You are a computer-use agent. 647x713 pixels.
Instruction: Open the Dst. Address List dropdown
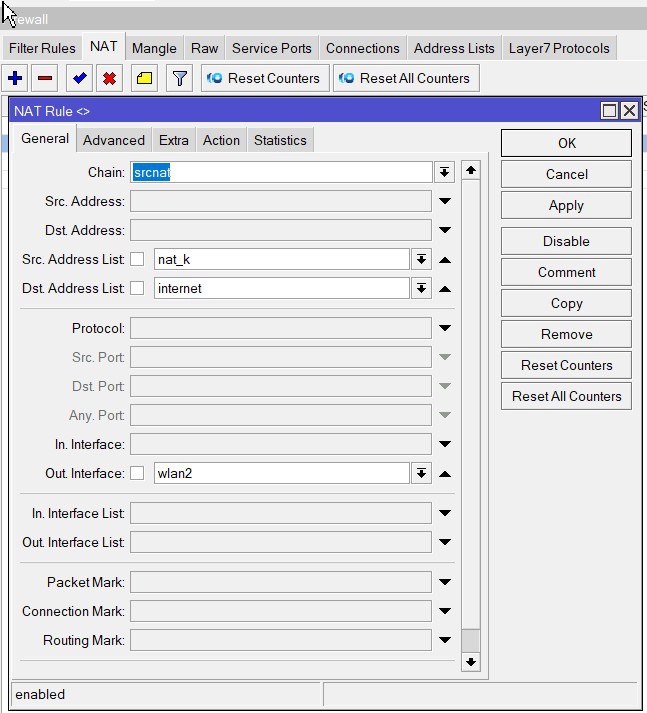coord(421,288)
